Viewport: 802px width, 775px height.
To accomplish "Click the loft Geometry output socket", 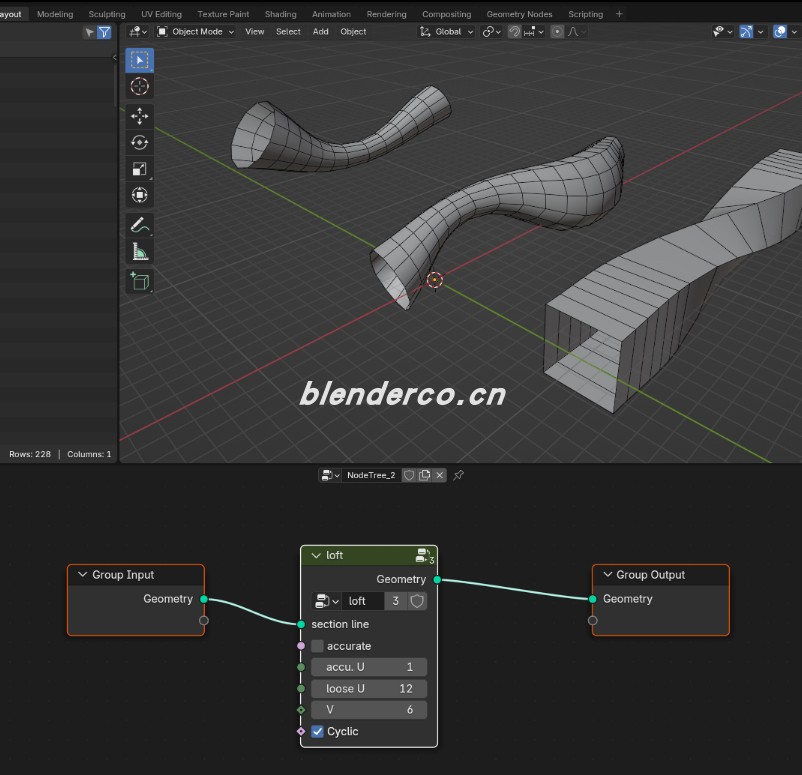I will (437, 580).
